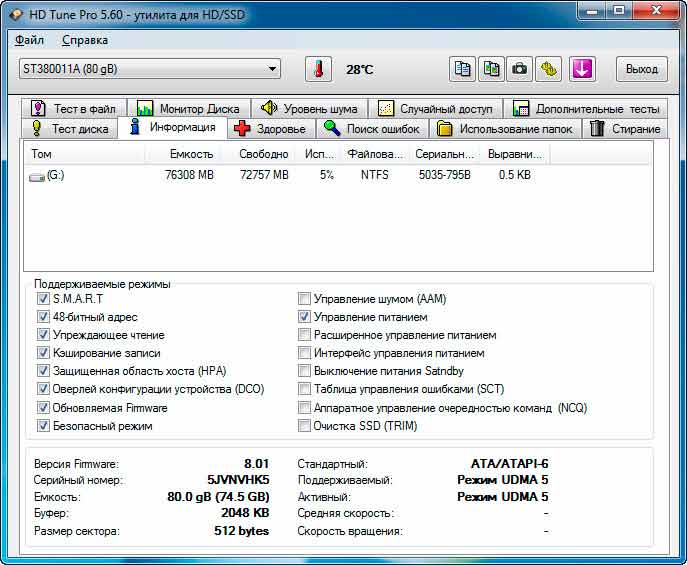Click the camera save screenshot icon
This screenshot has width=687, height=565.
click(x=520, y=69)
